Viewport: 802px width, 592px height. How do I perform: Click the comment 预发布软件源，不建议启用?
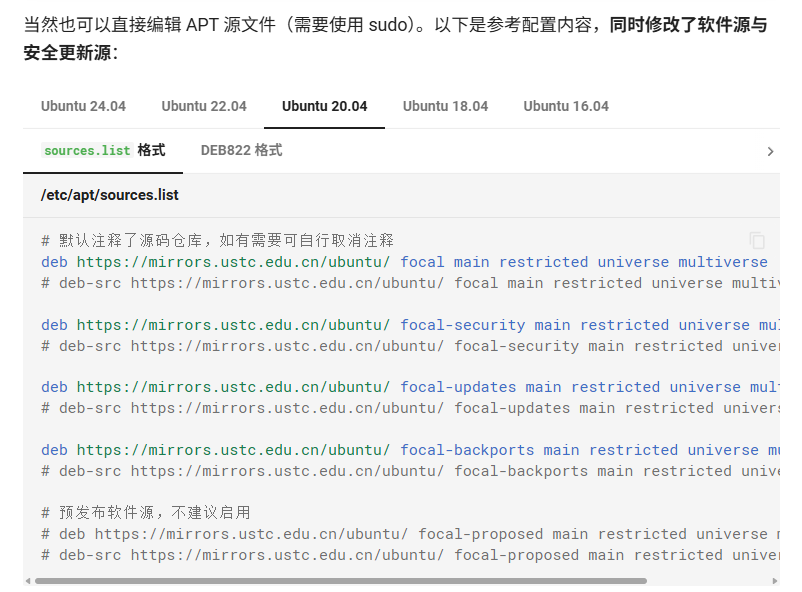pos(146,513)
